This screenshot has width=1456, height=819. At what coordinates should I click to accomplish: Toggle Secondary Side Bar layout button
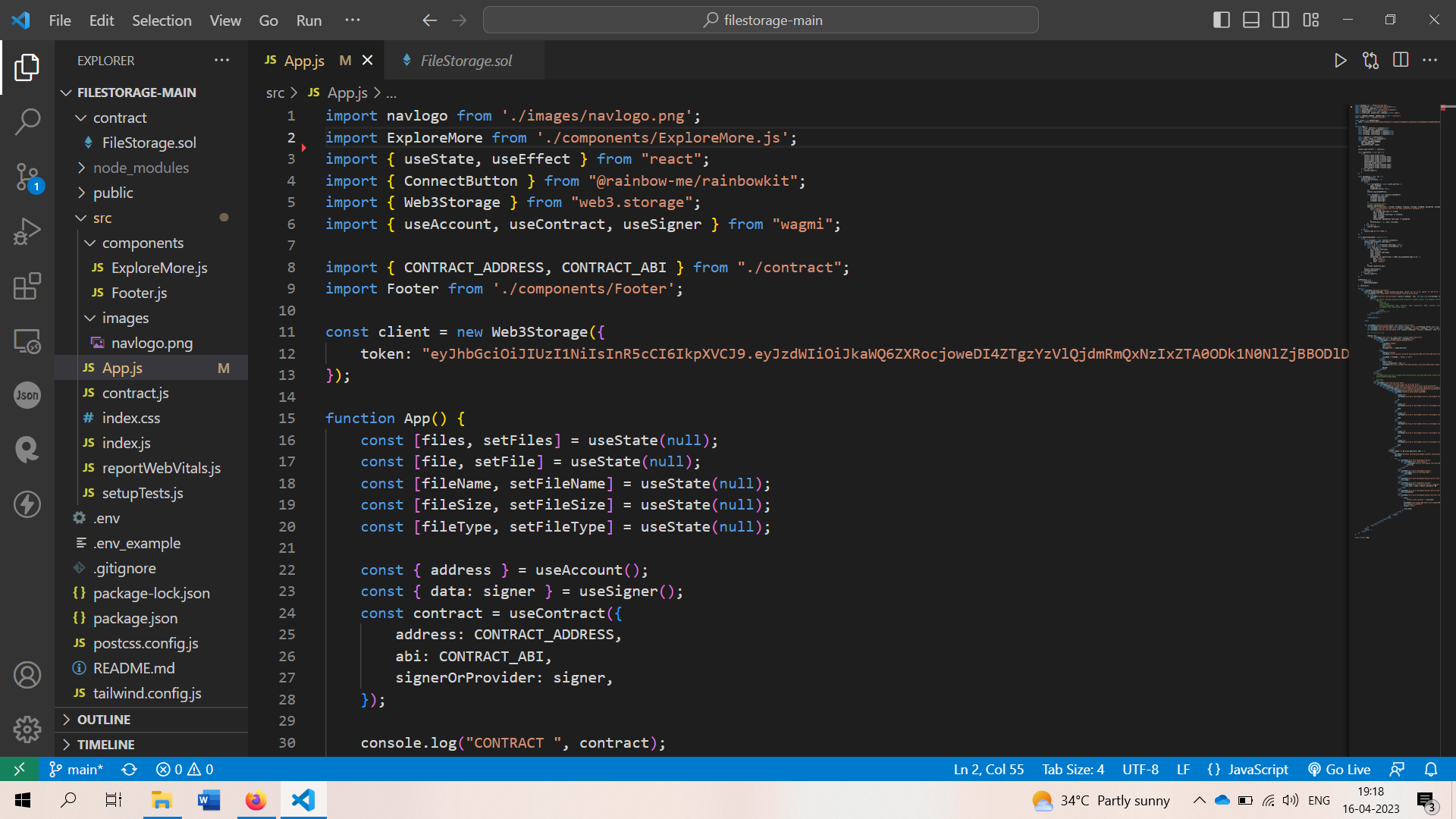coord(1281,20)
